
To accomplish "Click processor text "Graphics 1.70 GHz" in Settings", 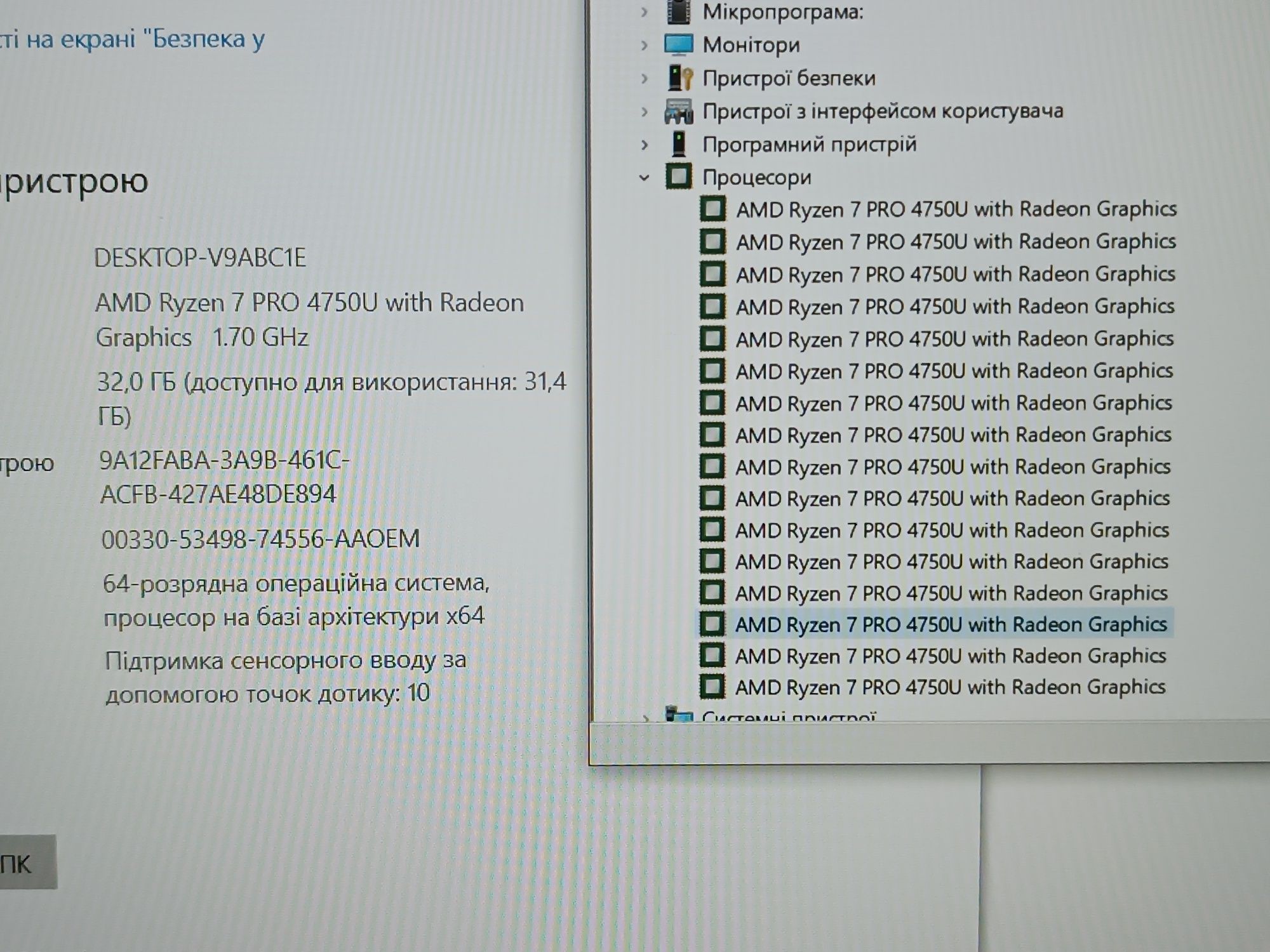I will pyautogui.click(x=202, y=337).
